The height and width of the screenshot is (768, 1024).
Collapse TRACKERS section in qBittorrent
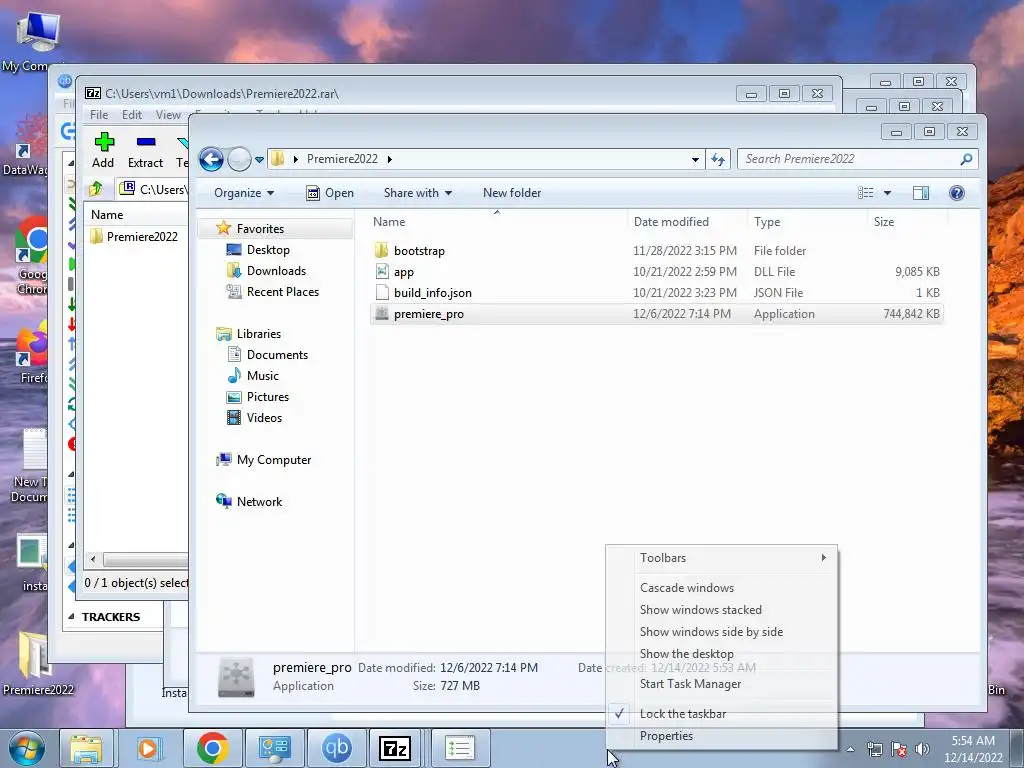pos(71,616)
